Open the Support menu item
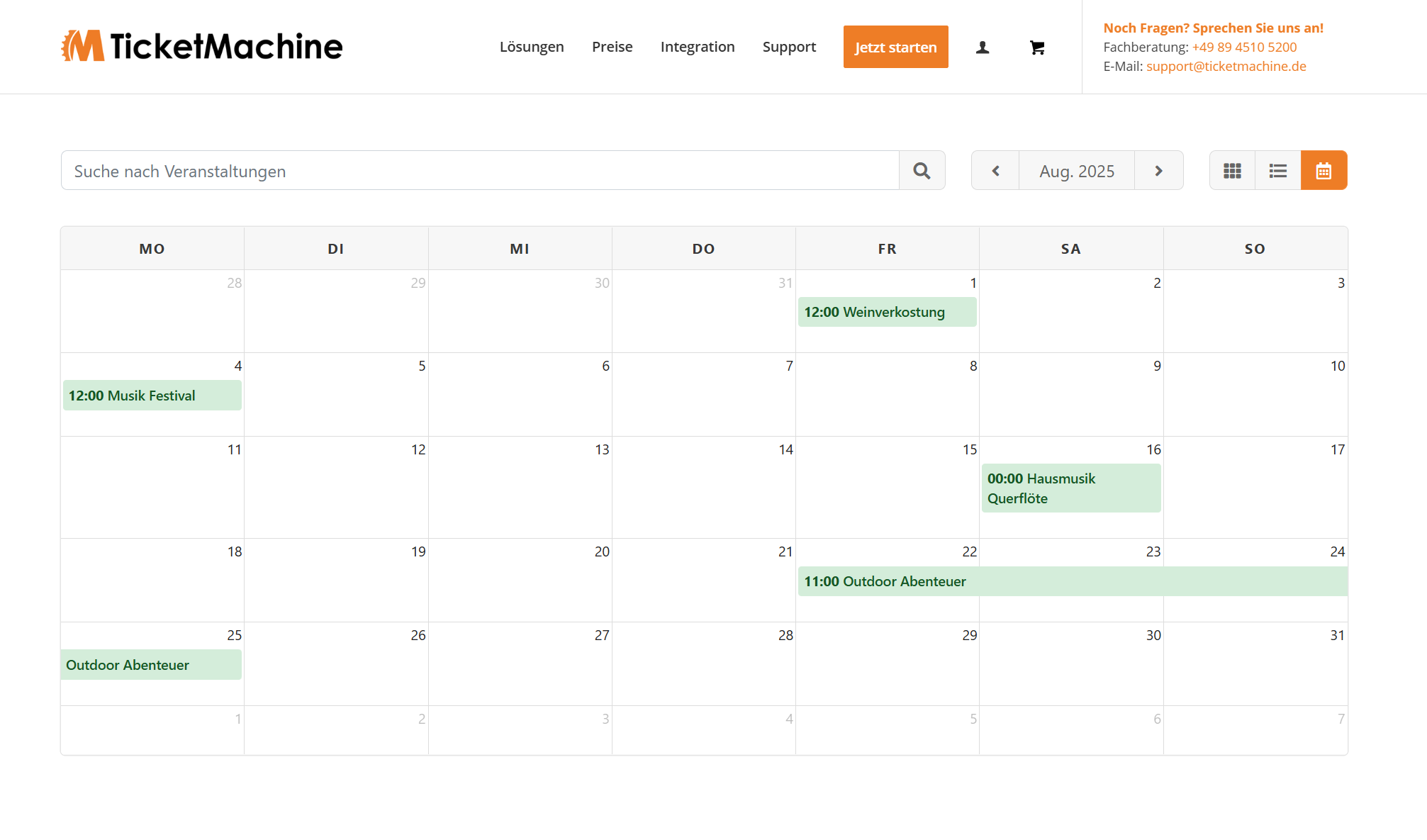This screenshot has width=1427, height=840. (x=789, y=47)
